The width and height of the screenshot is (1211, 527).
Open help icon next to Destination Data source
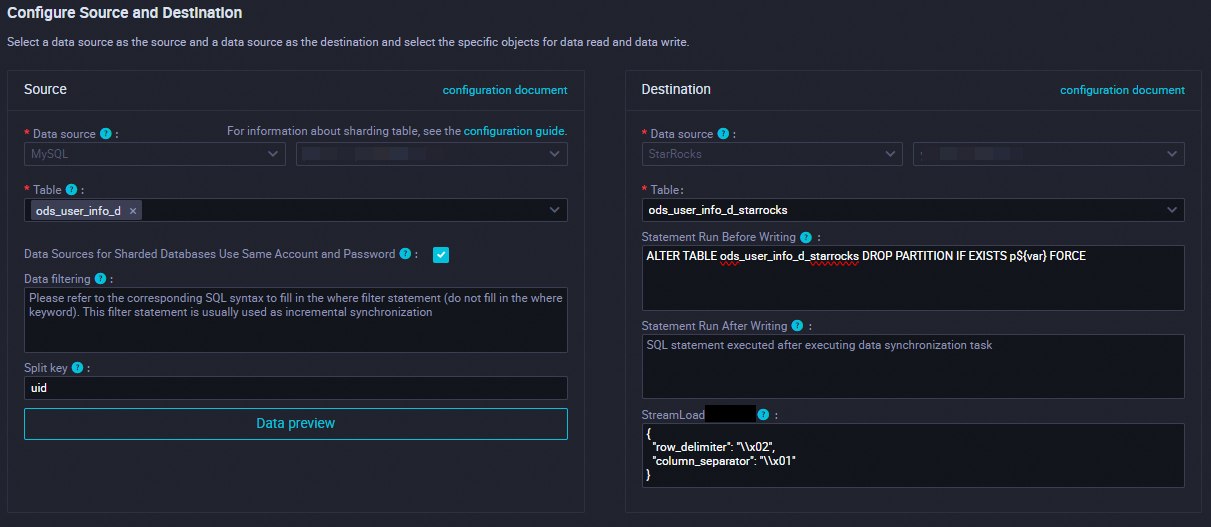coord(723,133)
